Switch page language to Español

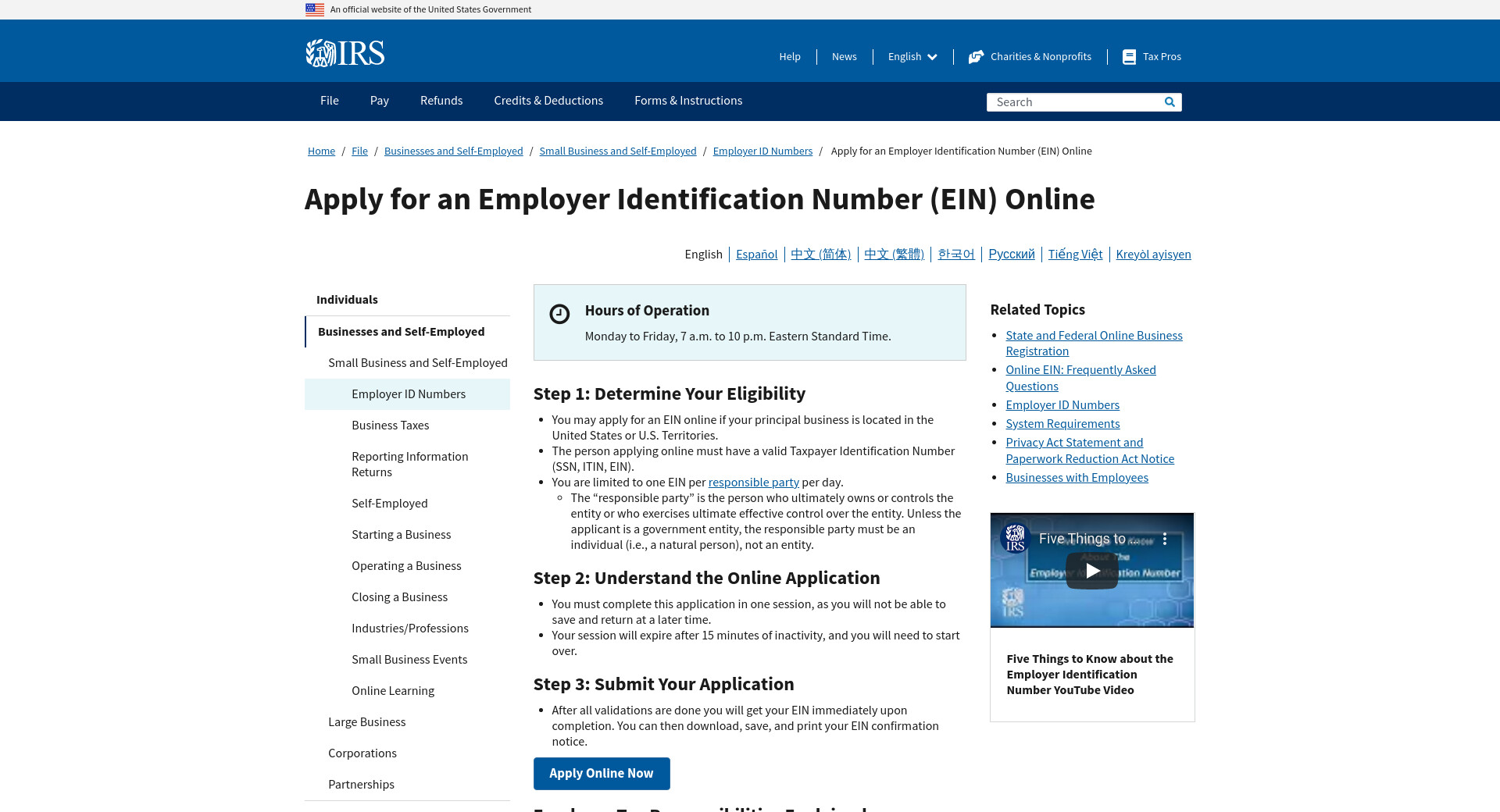756,255
